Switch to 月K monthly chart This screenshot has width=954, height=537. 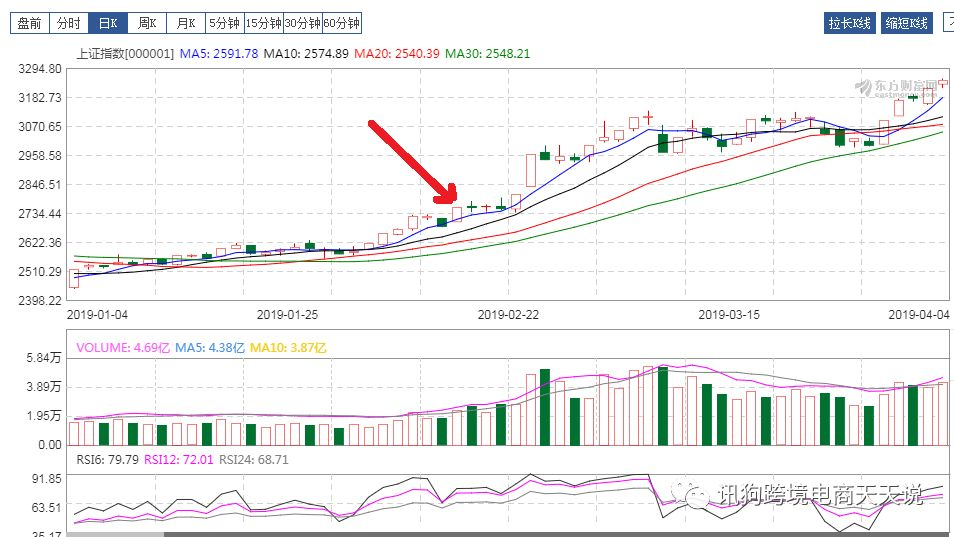click(x=185, y=22)
